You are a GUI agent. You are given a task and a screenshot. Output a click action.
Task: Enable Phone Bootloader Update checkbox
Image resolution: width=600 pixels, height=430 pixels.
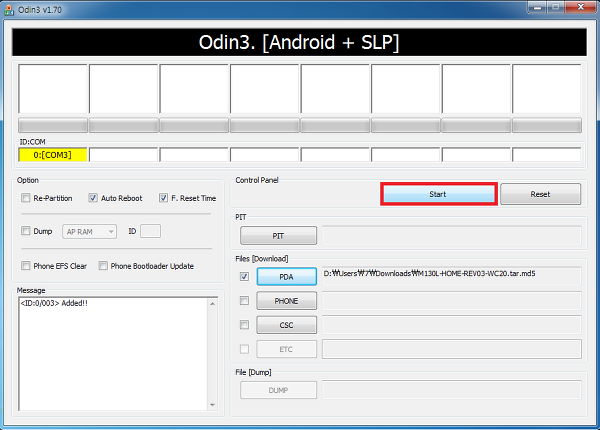pos(103,265)
